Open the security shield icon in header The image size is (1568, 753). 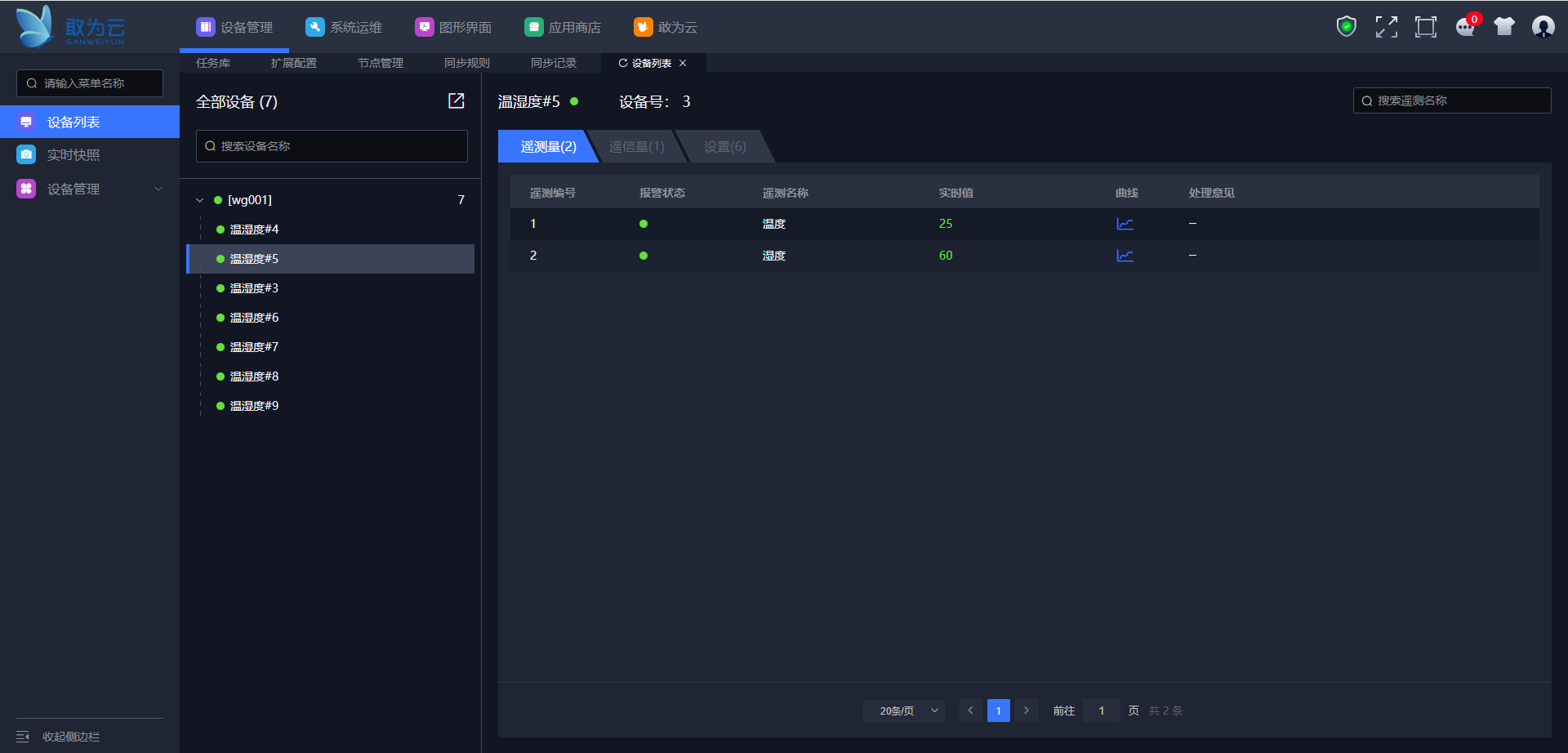(1346, 27)
